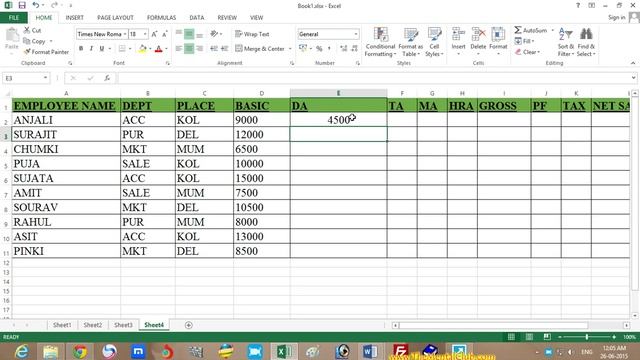Viewport: 640px width, 360px height.
Task: Click the Increase Font Size icon
Action: (154, 34)
